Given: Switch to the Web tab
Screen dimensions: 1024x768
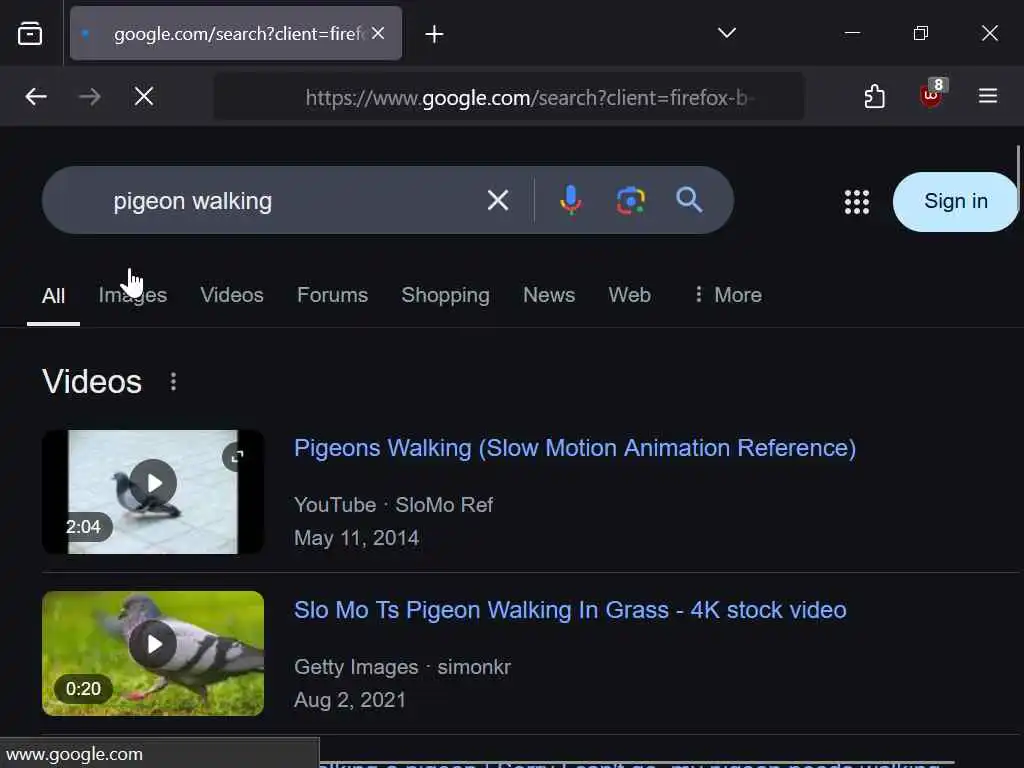Looking at the screenshot, I should point(630,295).
